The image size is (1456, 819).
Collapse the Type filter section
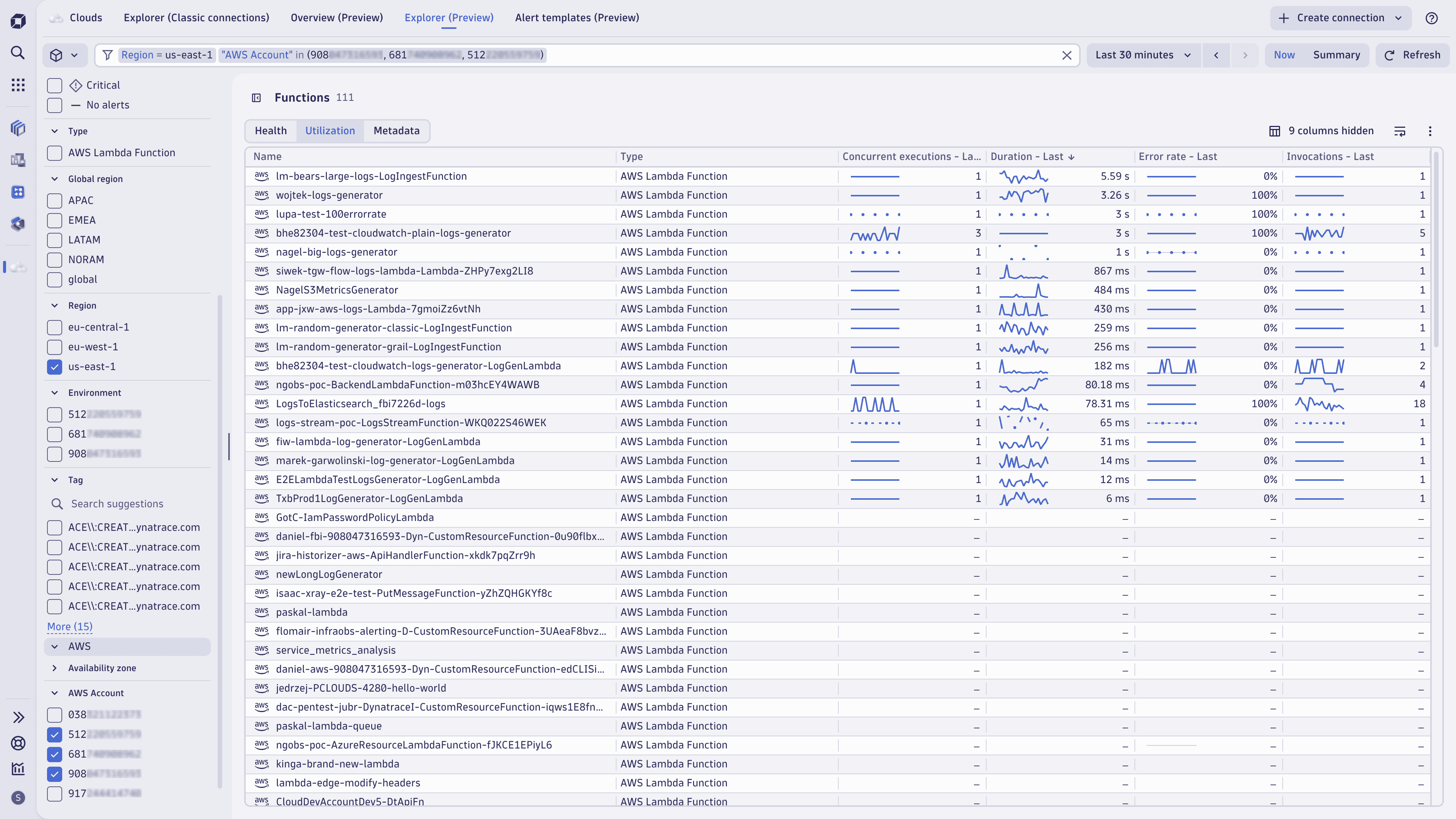pos(55,131)
